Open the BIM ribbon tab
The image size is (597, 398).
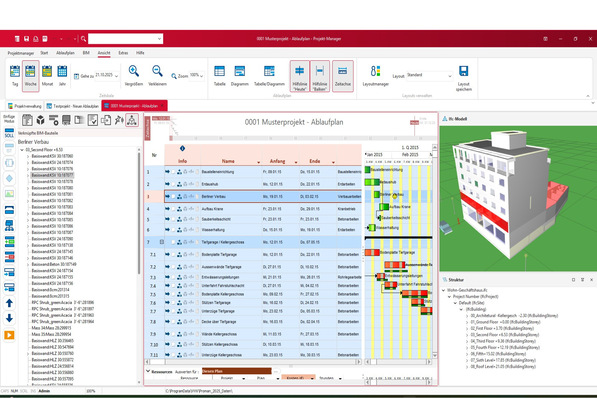click(86, 53)
